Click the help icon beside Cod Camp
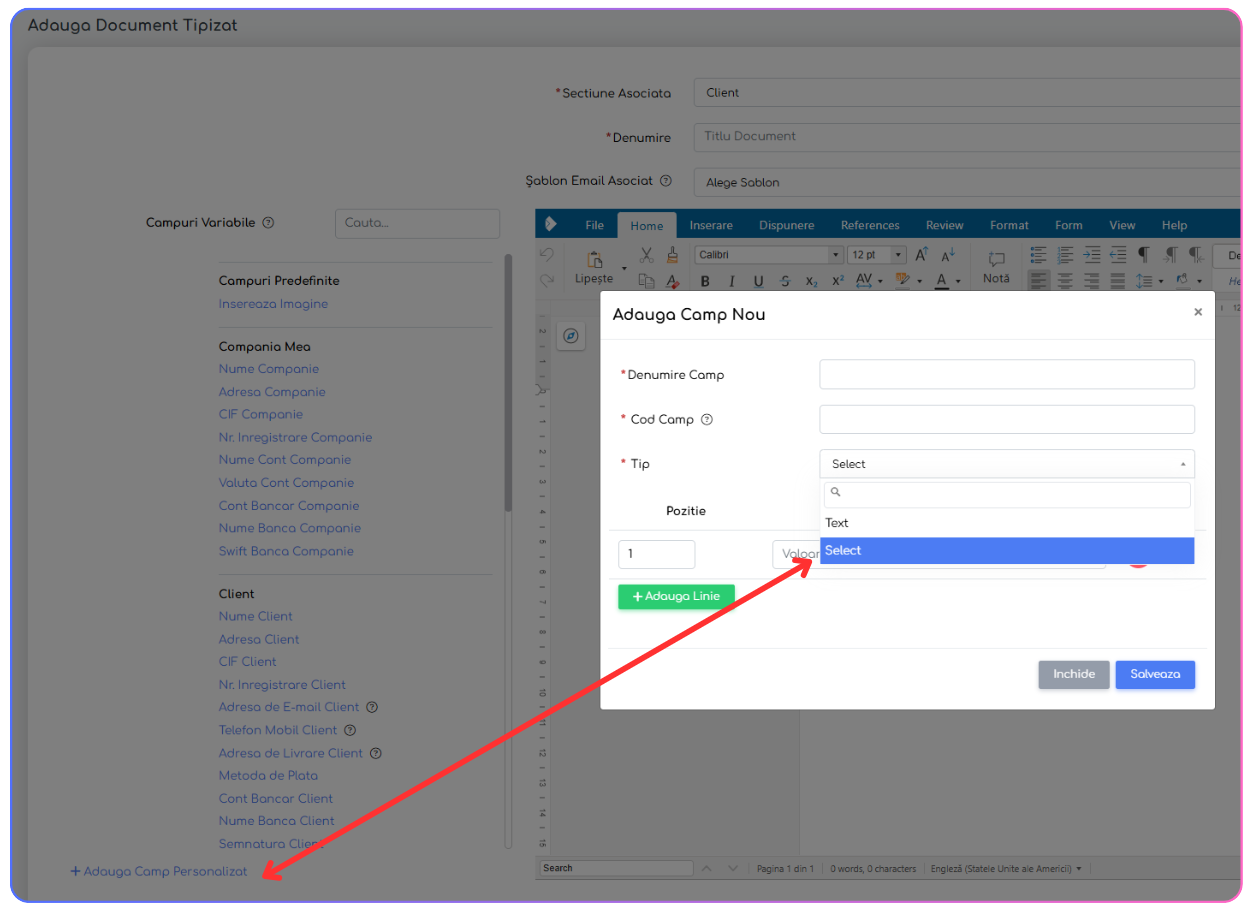The width and height of the screenshot is (1252, 908). coord(707,420)
